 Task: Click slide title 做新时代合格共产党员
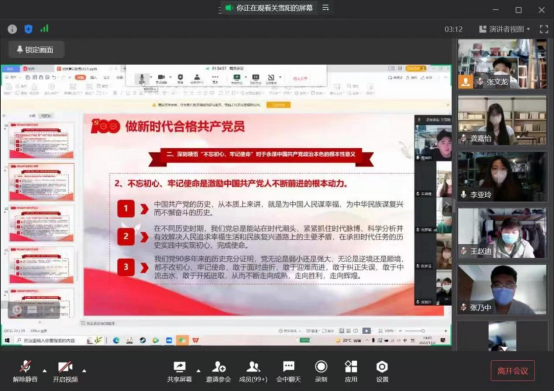click(x=185, y=127)
